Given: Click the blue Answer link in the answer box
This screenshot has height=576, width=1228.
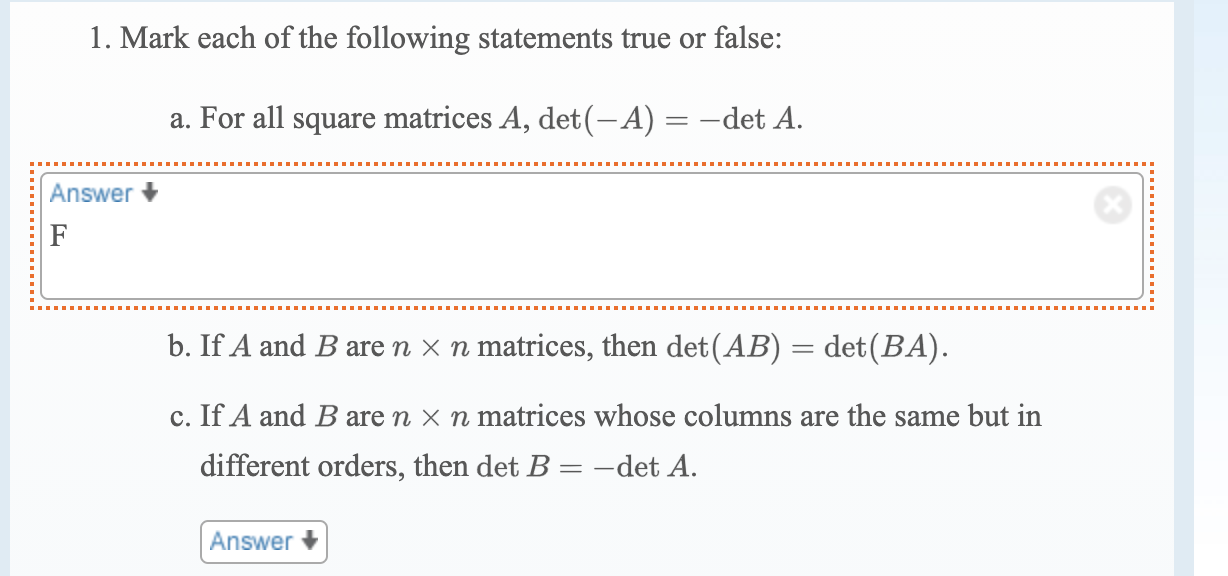Looking at the screenshot, I should tap(91, 193).
